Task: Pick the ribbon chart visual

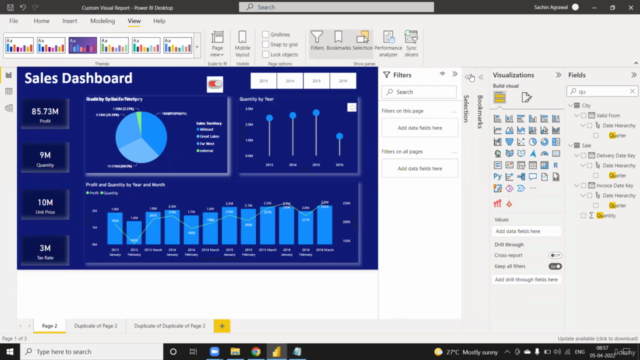Action: point(556,131)
